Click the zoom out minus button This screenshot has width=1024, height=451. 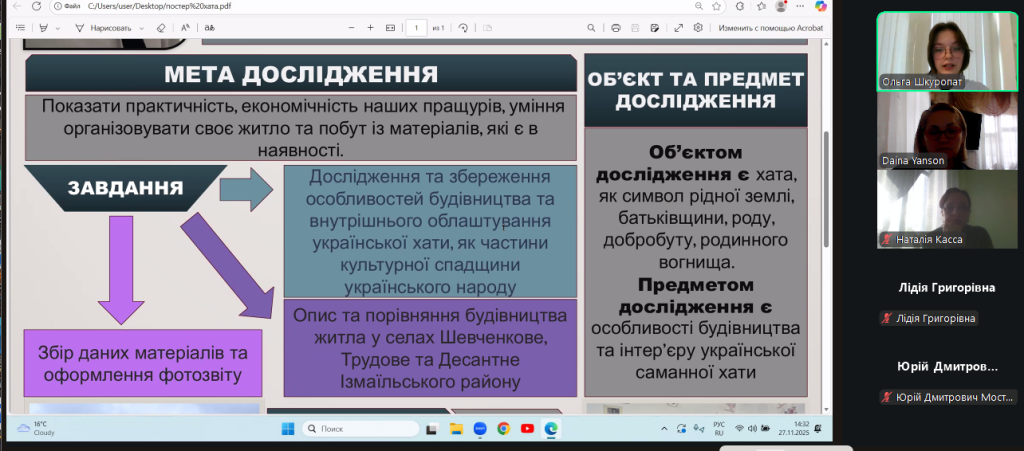[353, 28]
